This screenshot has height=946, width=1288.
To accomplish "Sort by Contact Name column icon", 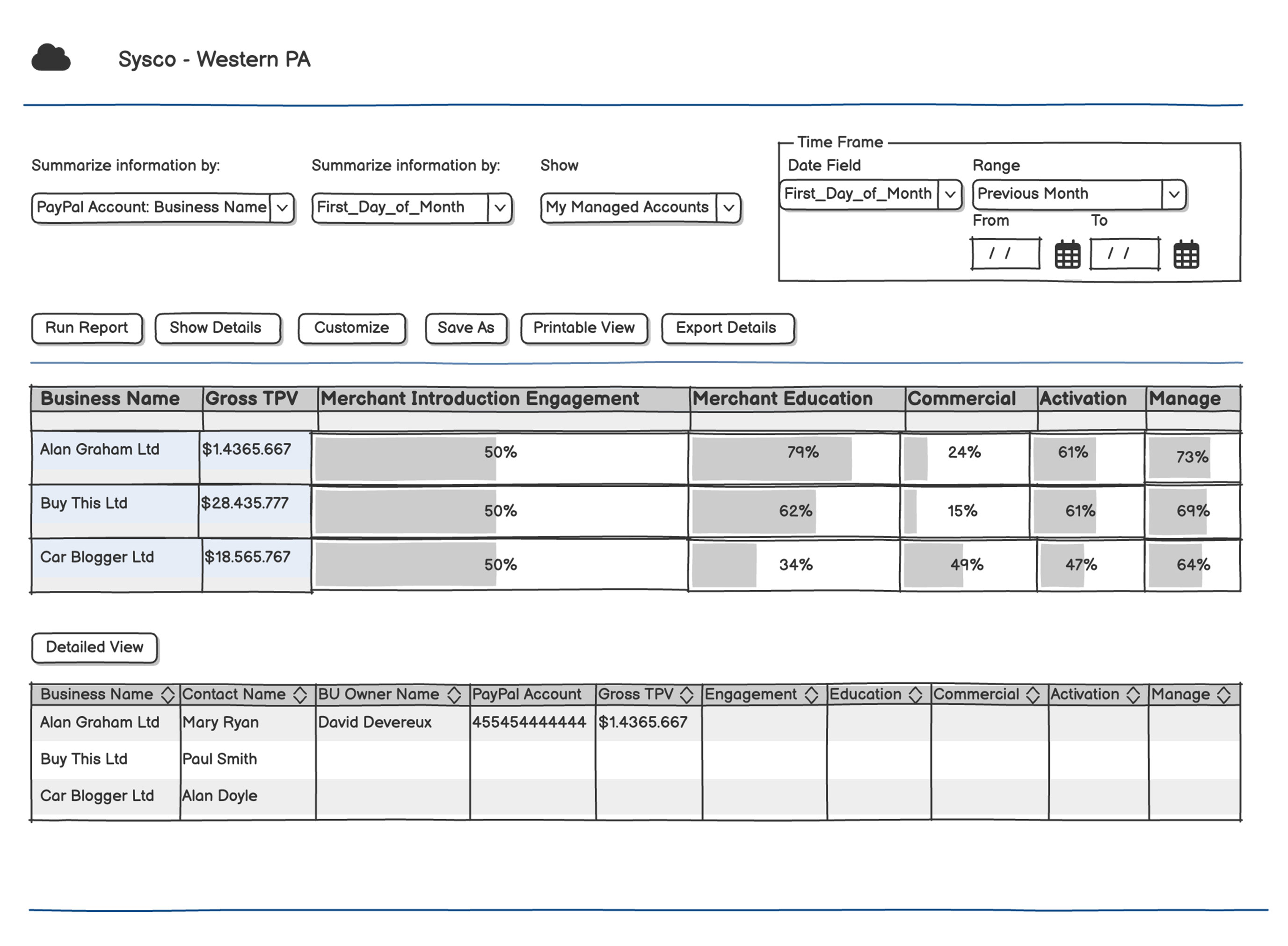I will click(300, 695).
